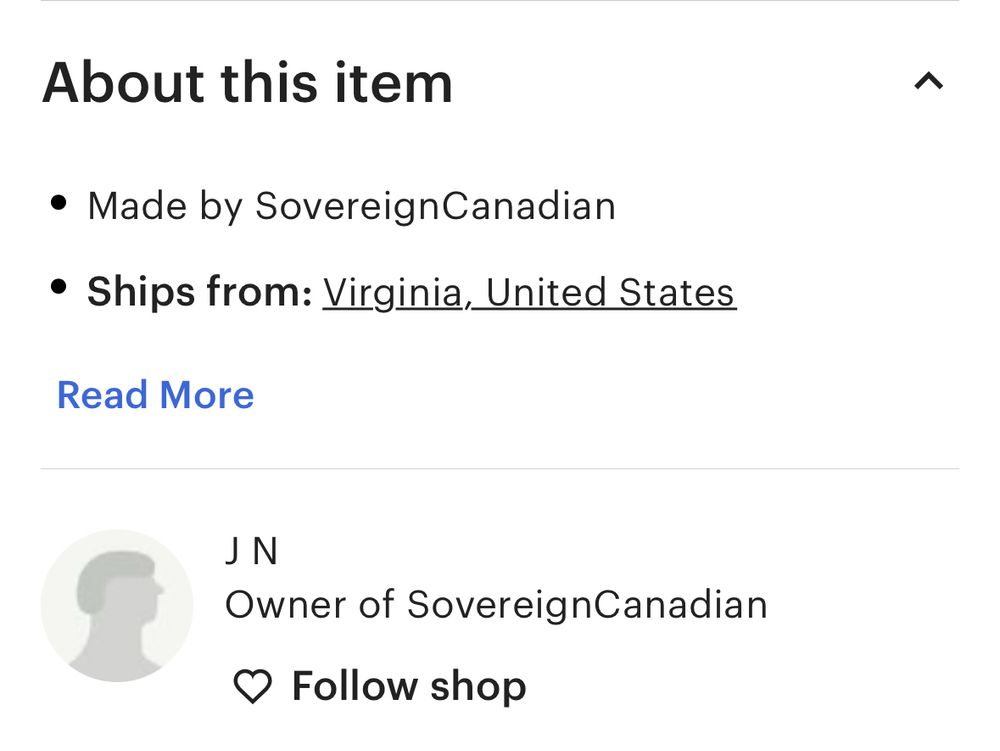Open the SovereignCanadian shop from owner line
This screenshot has width=1000, height=751.
[497, 604]
